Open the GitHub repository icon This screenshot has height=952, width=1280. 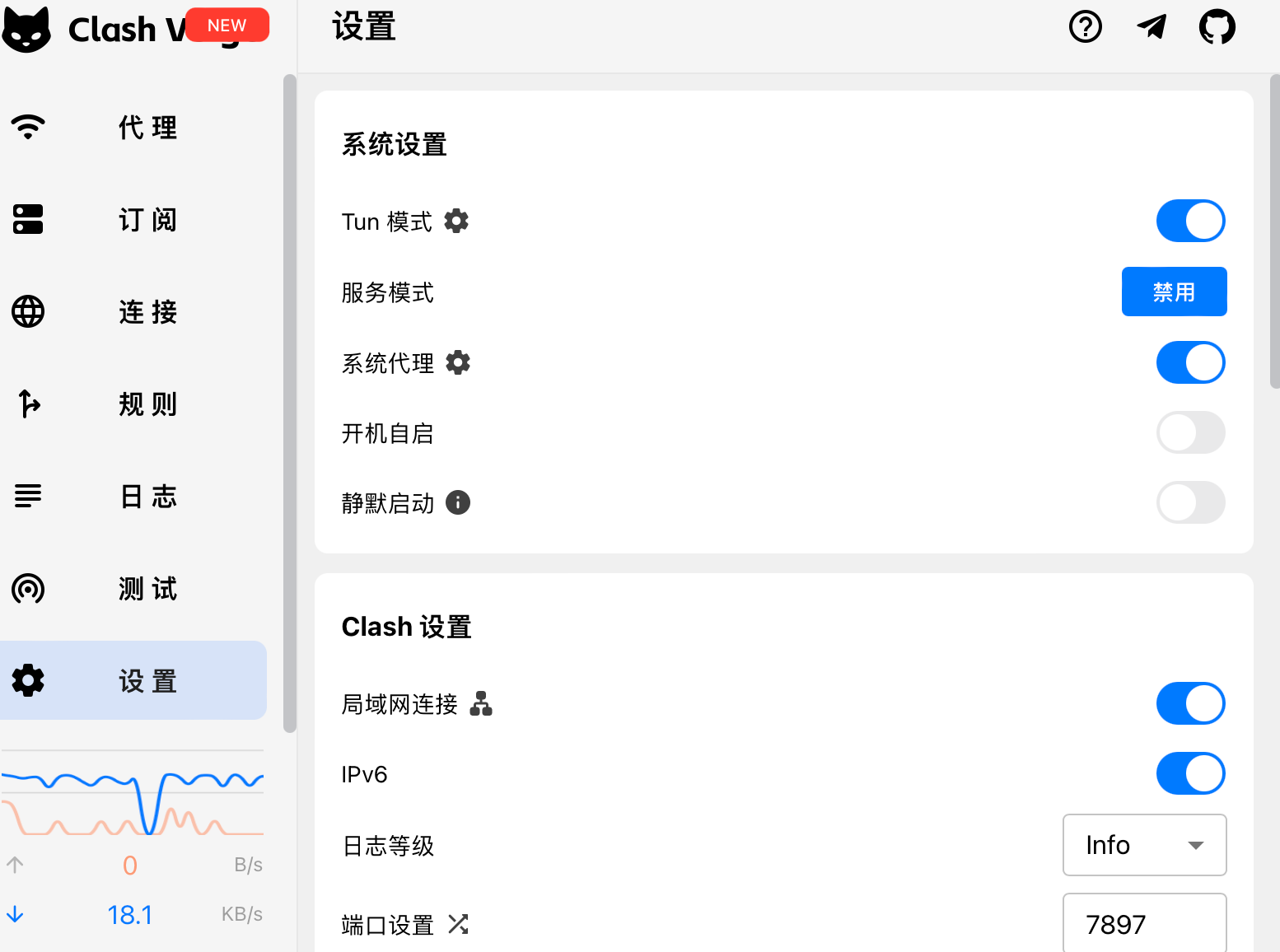1217,27
